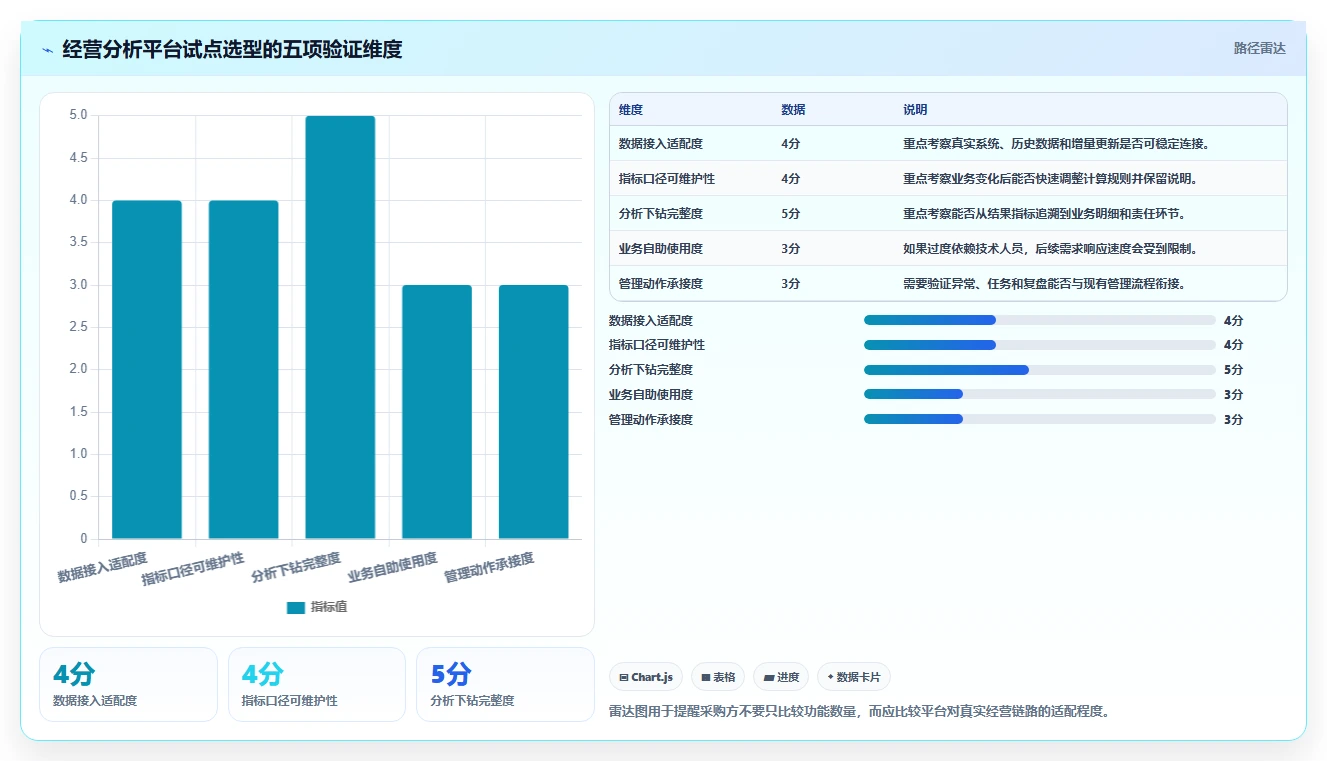Click the 业务自助使用度 bar in the chart
The image size is (1327, 761).
coord(437,412)
